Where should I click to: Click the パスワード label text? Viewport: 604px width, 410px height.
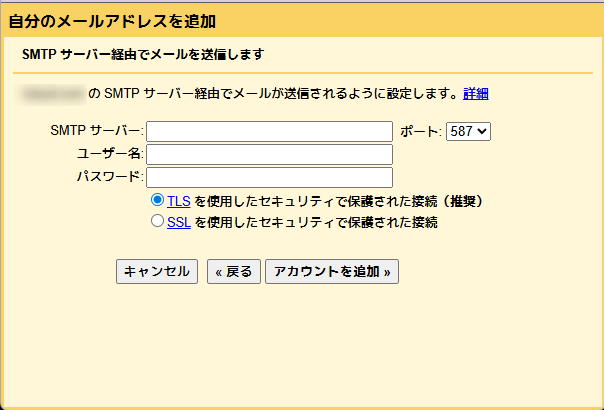(x=110, y=177)
